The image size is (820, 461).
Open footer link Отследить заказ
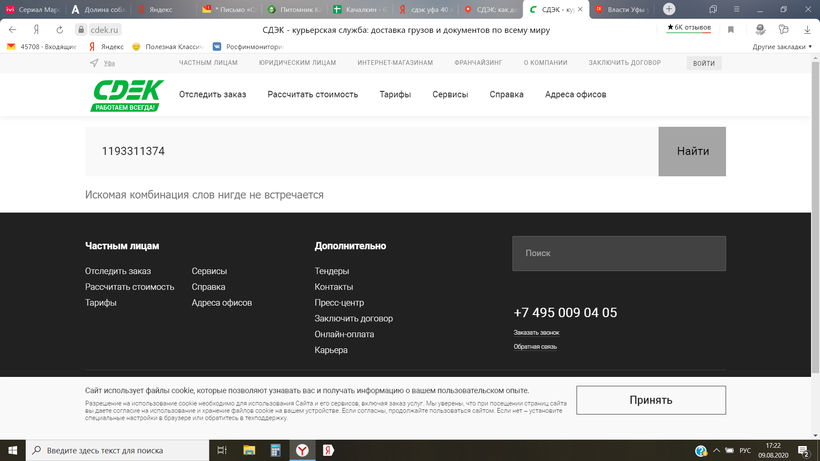(118, 271)
